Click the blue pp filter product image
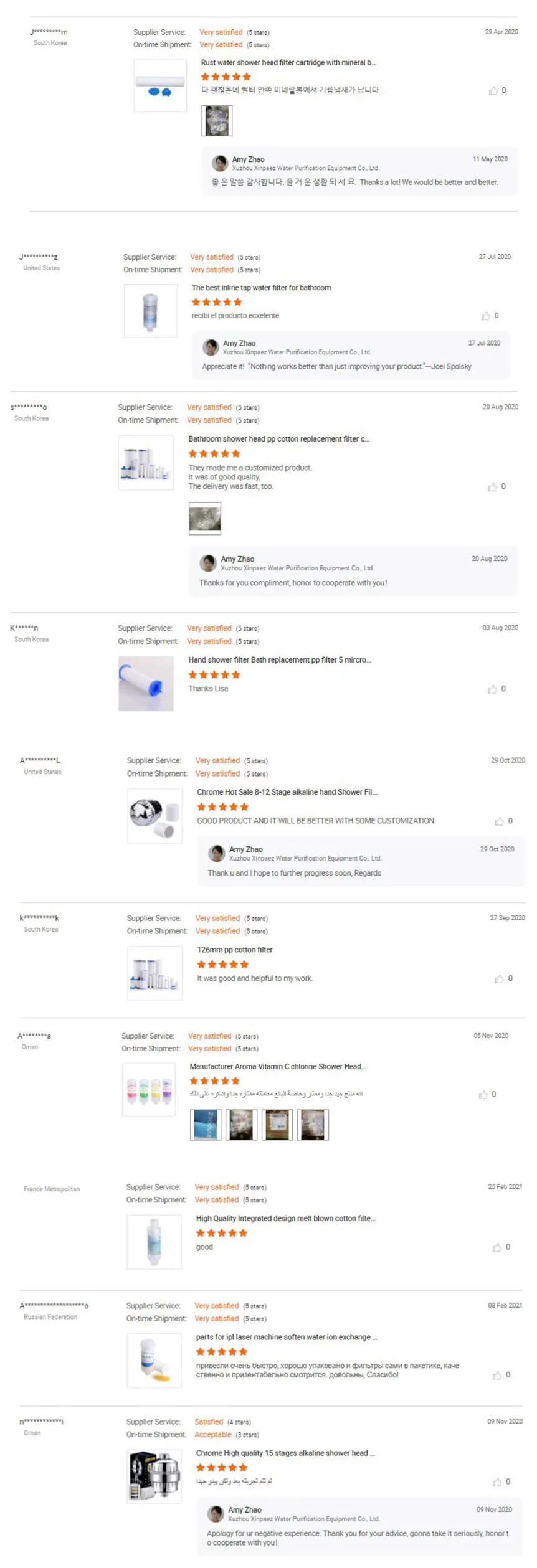The width and height of the screenshot is (537, 1568). click(146, 684)
